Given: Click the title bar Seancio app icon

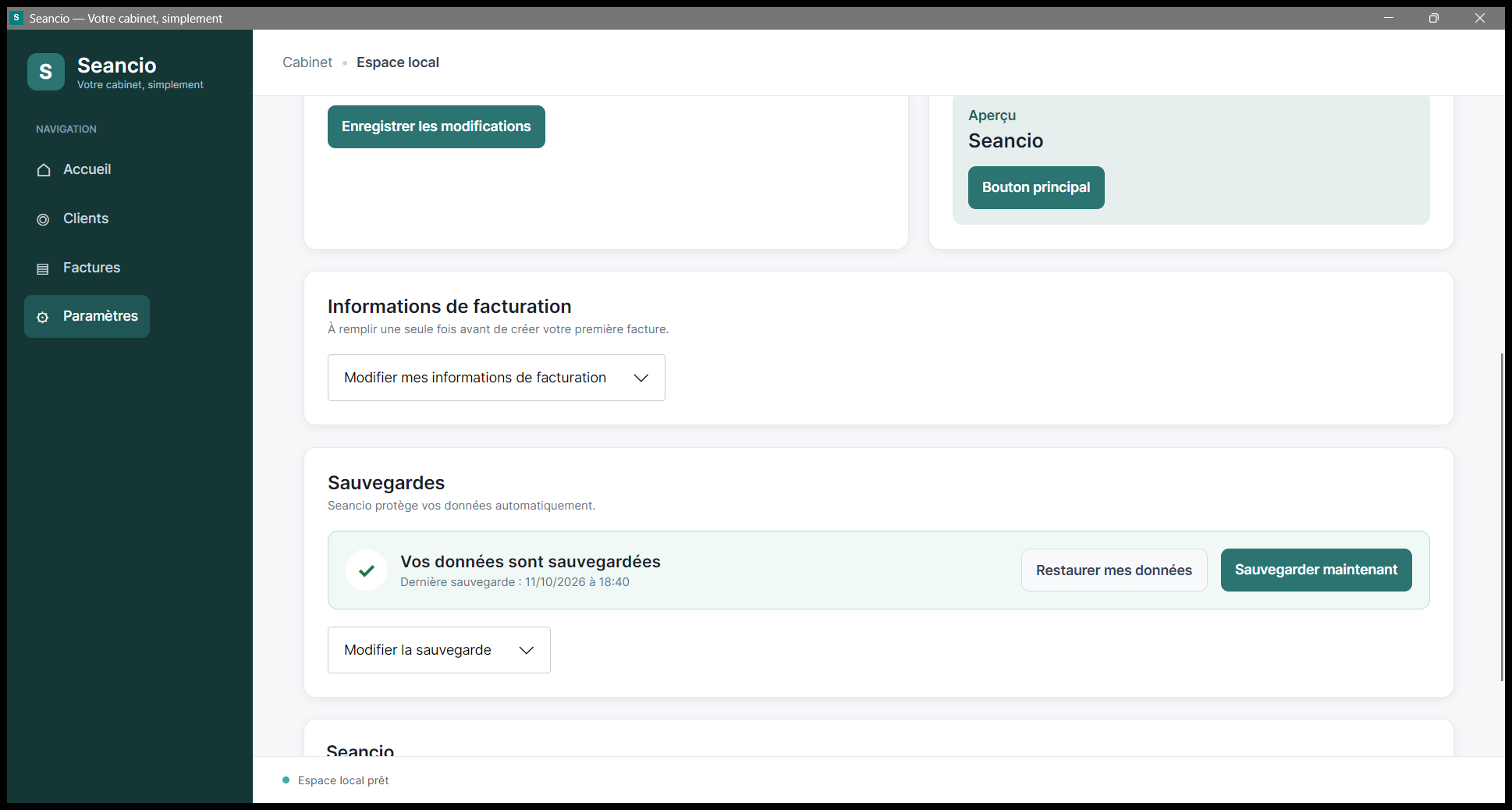Looking at the screenshot, I should coord(16,17).
